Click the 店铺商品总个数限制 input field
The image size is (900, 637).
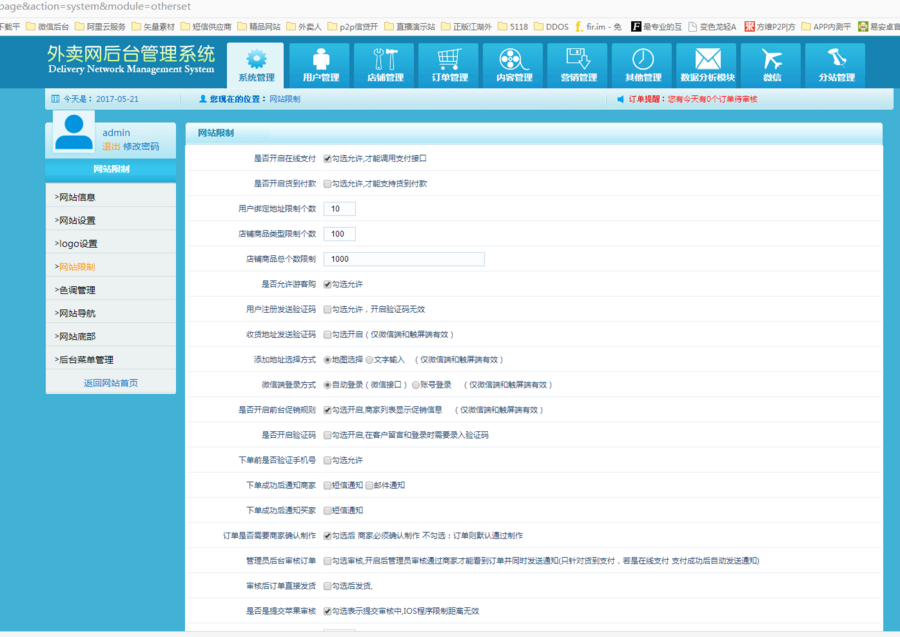point(404,259)
